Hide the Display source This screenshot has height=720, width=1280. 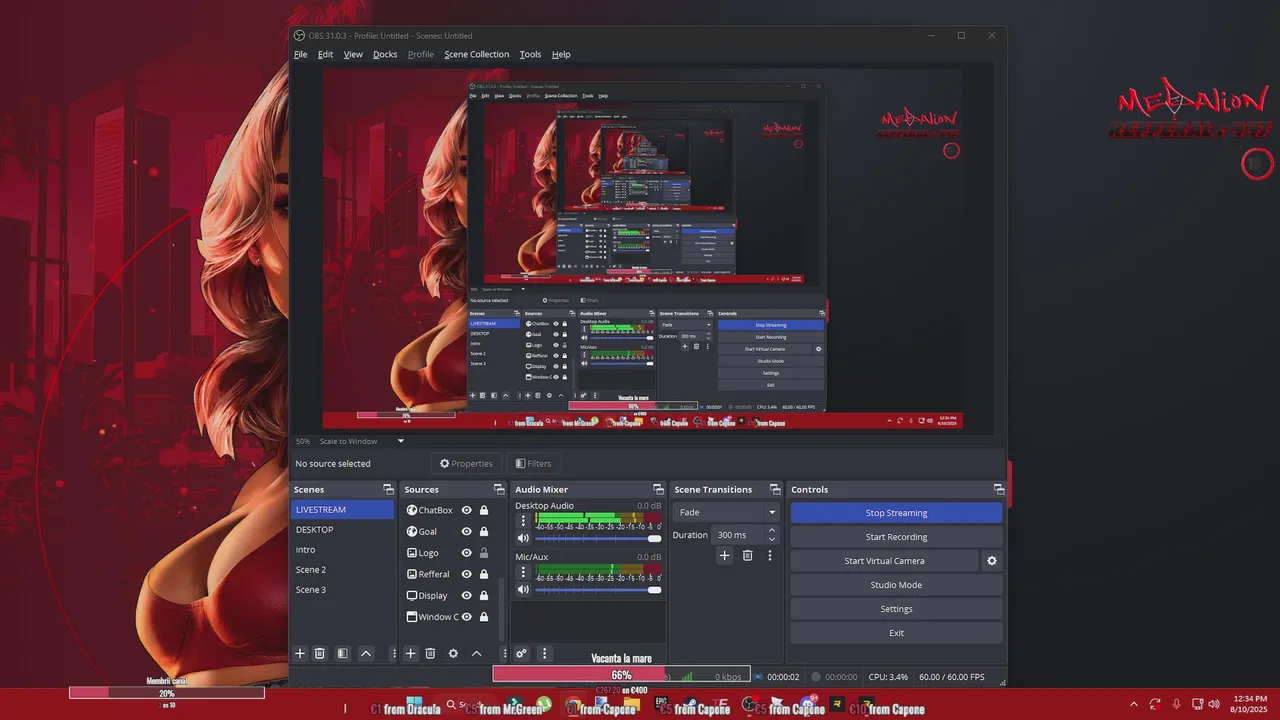pos(466,595)
